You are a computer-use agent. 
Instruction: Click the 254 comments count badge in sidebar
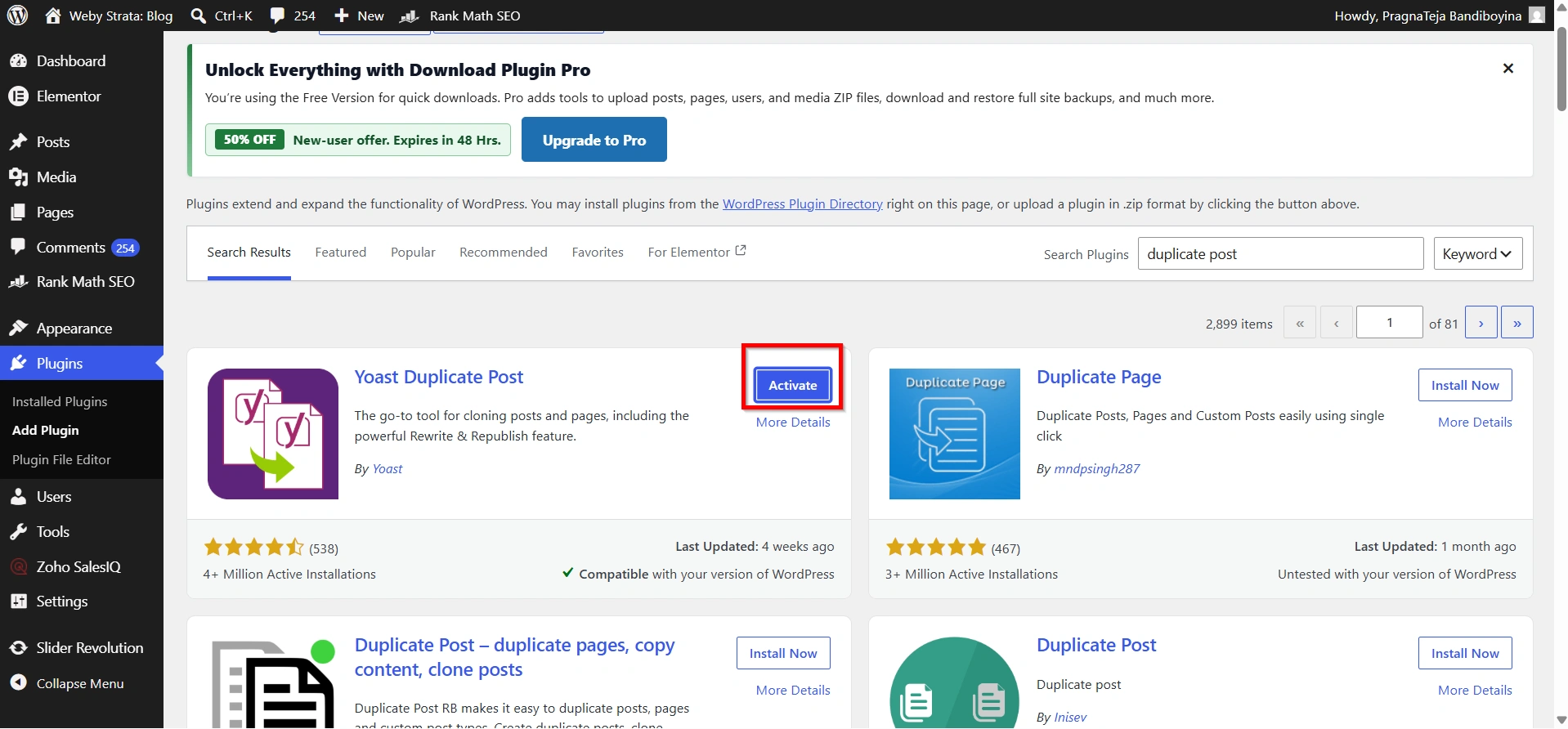(x=125, y=248)
